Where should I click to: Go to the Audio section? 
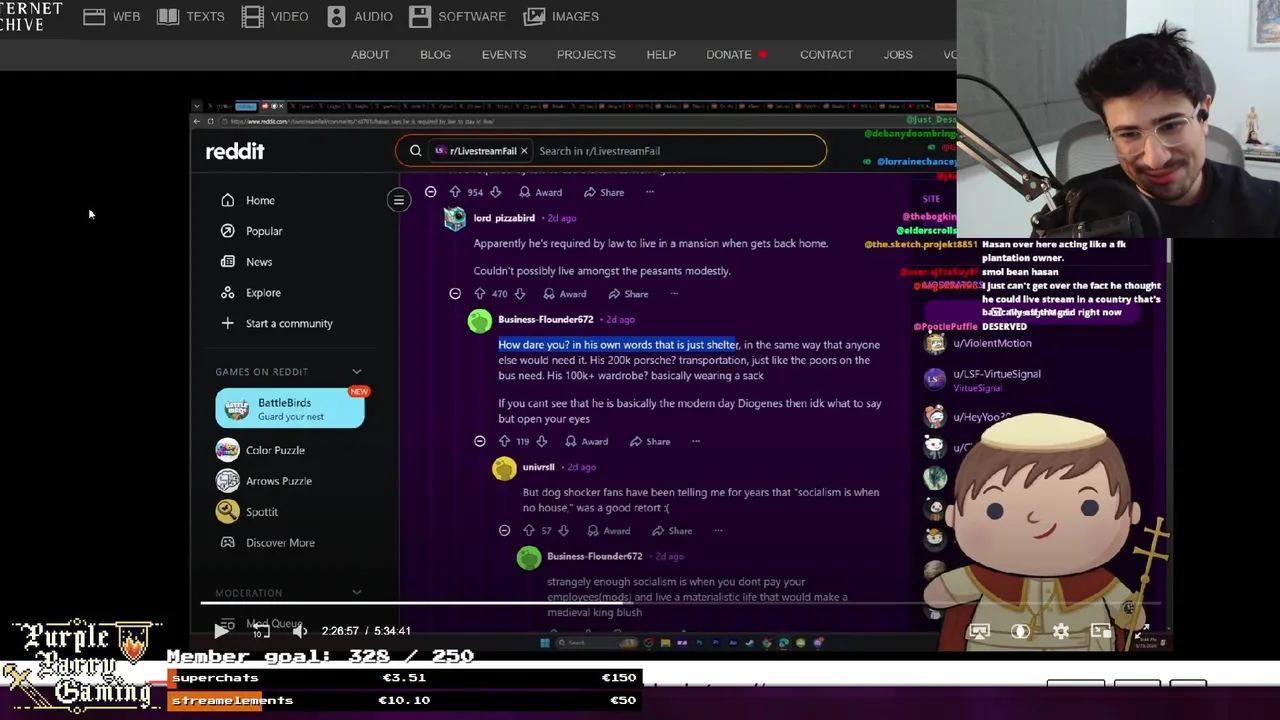360,16
